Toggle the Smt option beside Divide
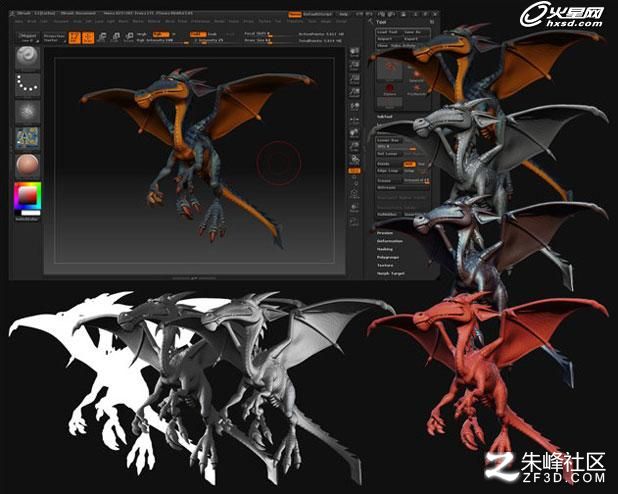618x494 pixels. click(410, 164)
